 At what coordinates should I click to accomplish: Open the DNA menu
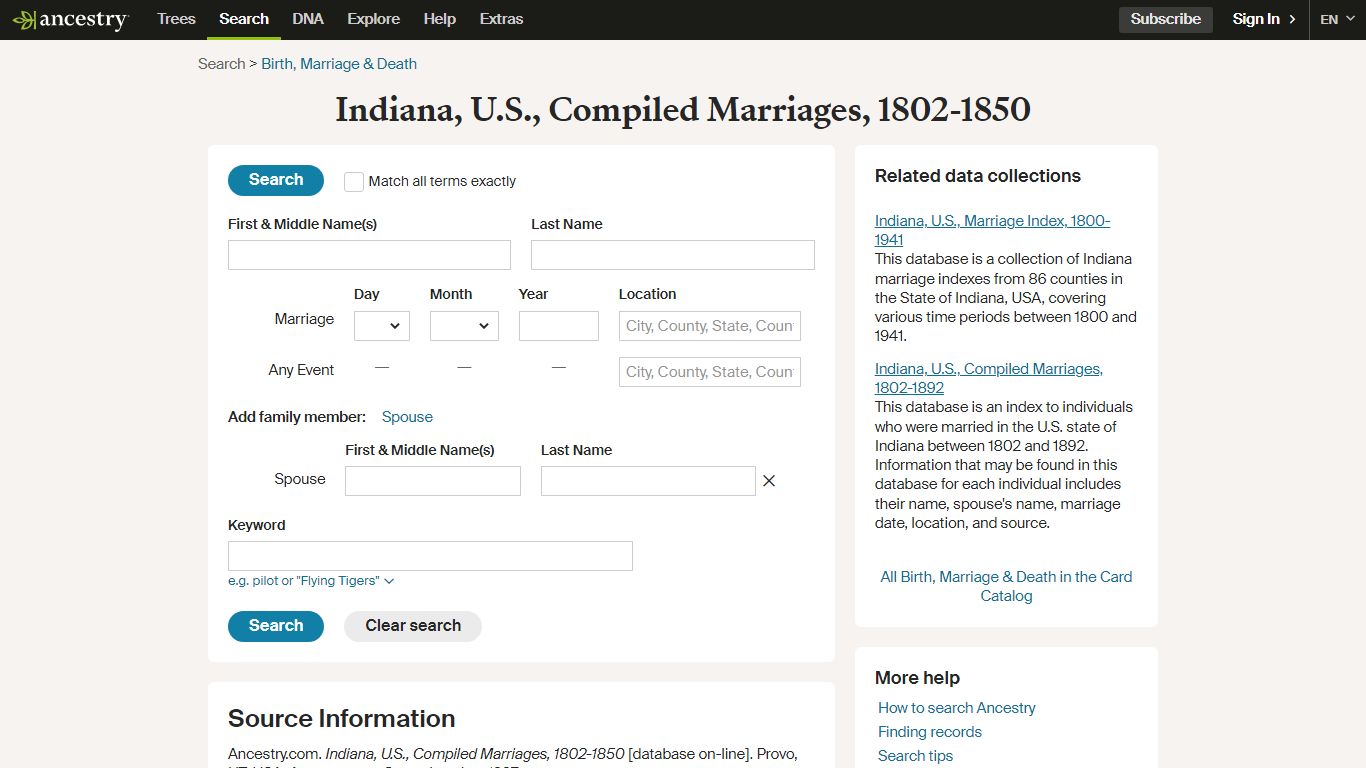point(308,19)
